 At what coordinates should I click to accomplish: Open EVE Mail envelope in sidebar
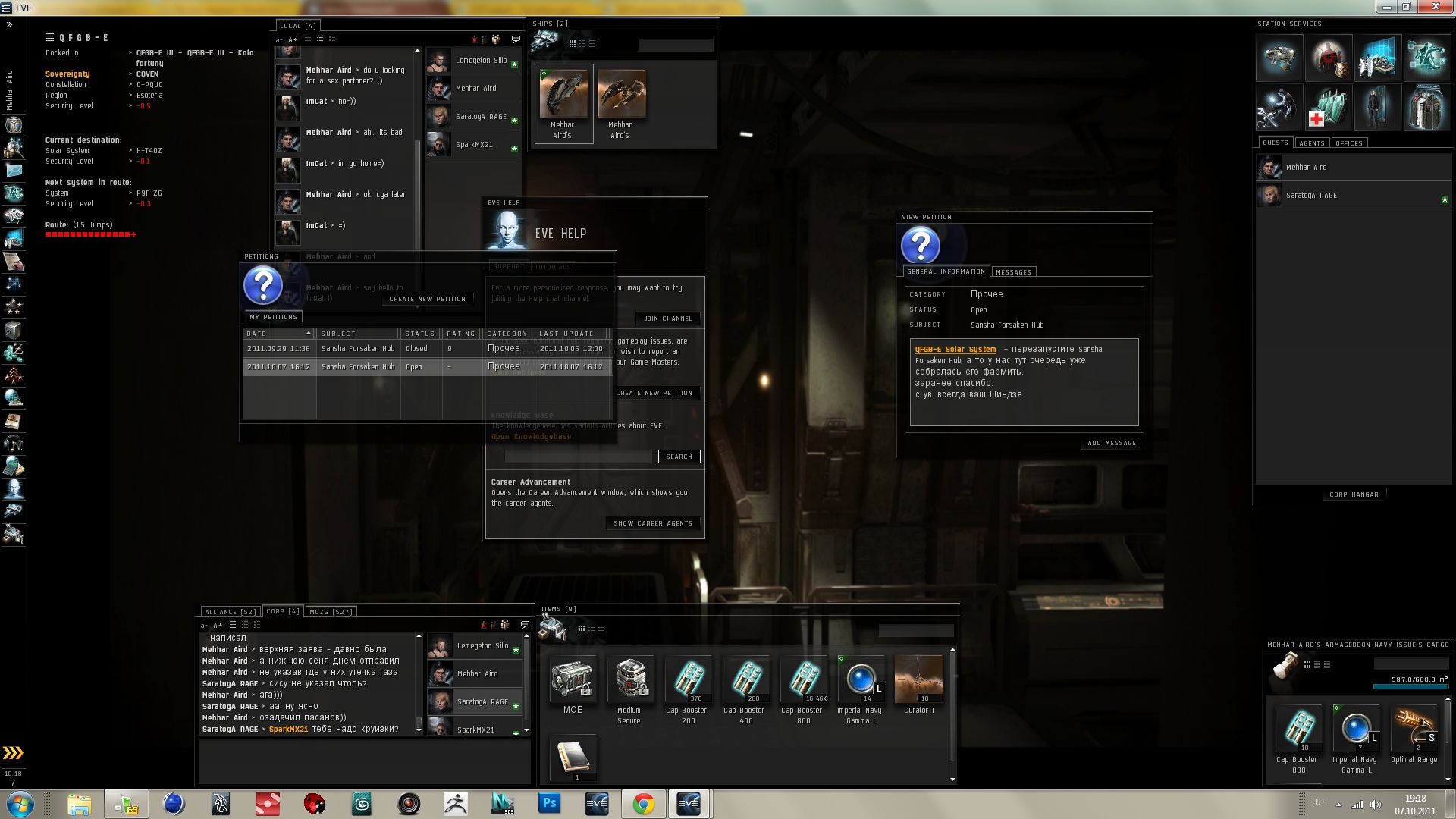14,171
